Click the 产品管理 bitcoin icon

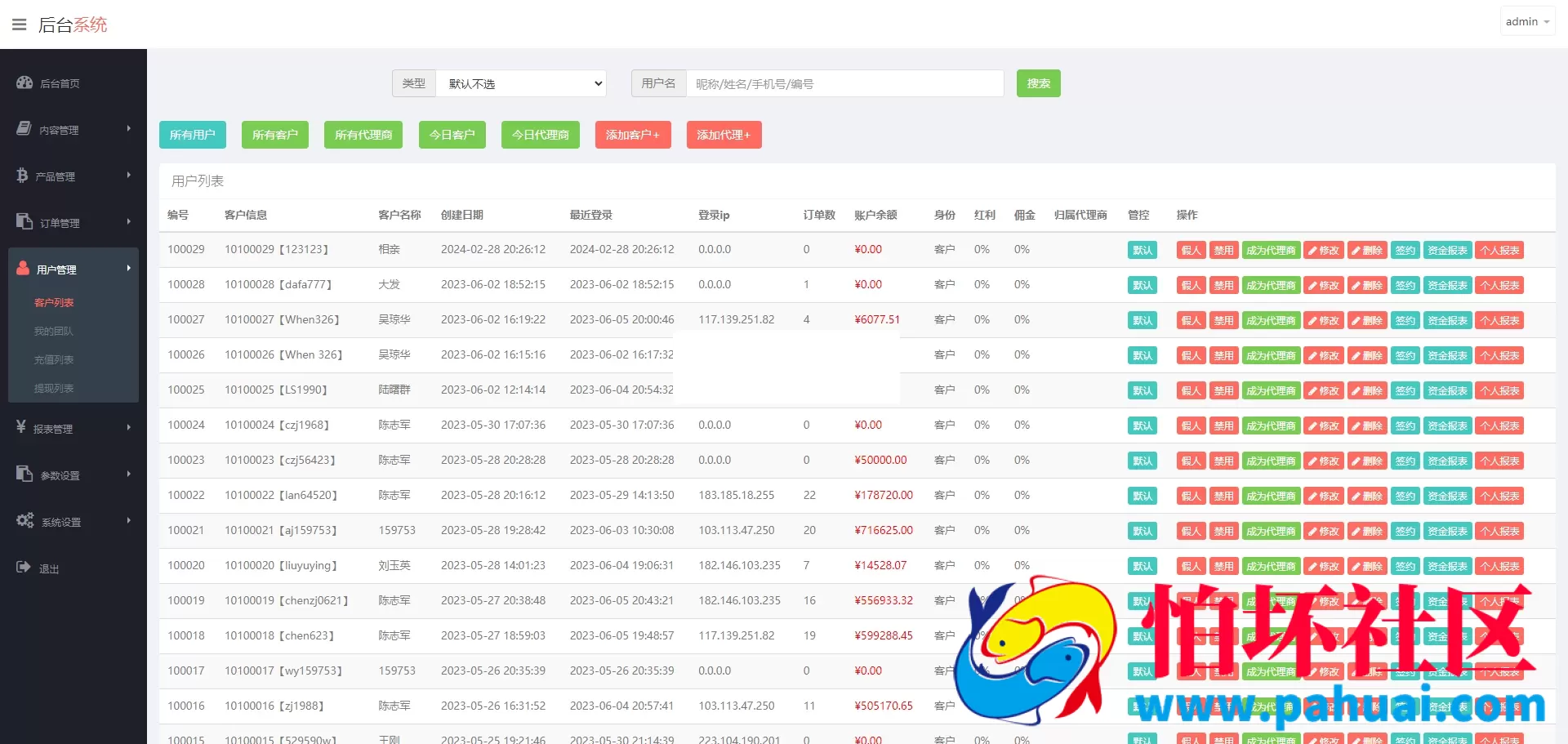22,176
